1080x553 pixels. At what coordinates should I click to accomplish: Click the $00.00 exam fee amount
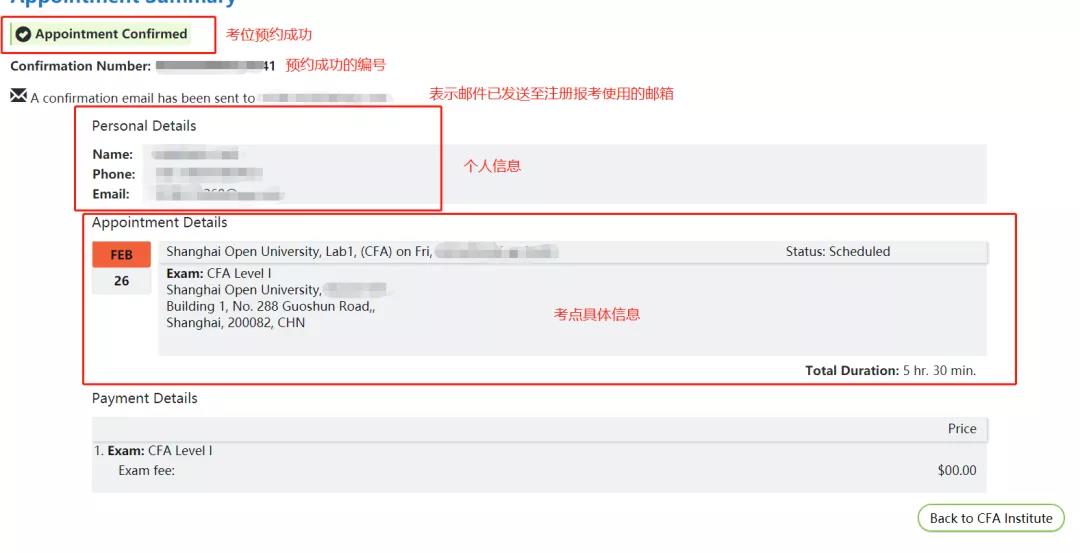tap(957, 470)
